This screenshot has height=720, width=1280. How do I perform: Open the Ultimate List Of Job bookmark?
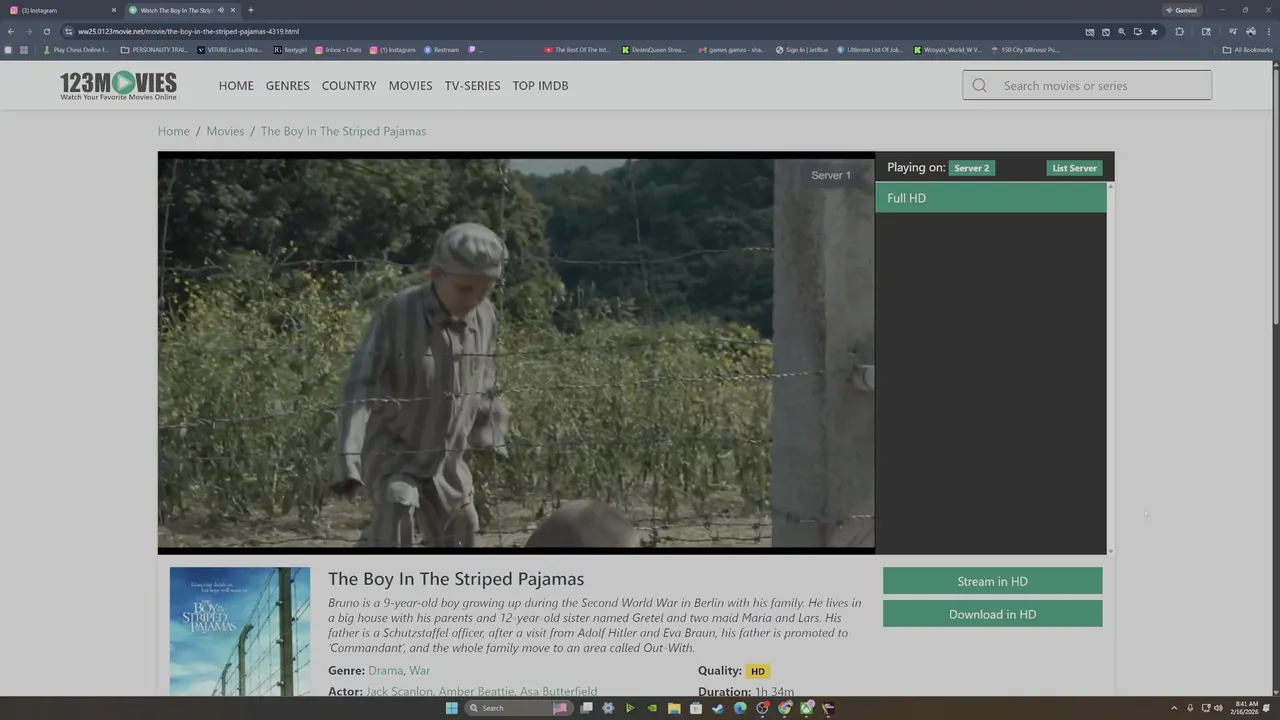[x=869, y=49]
